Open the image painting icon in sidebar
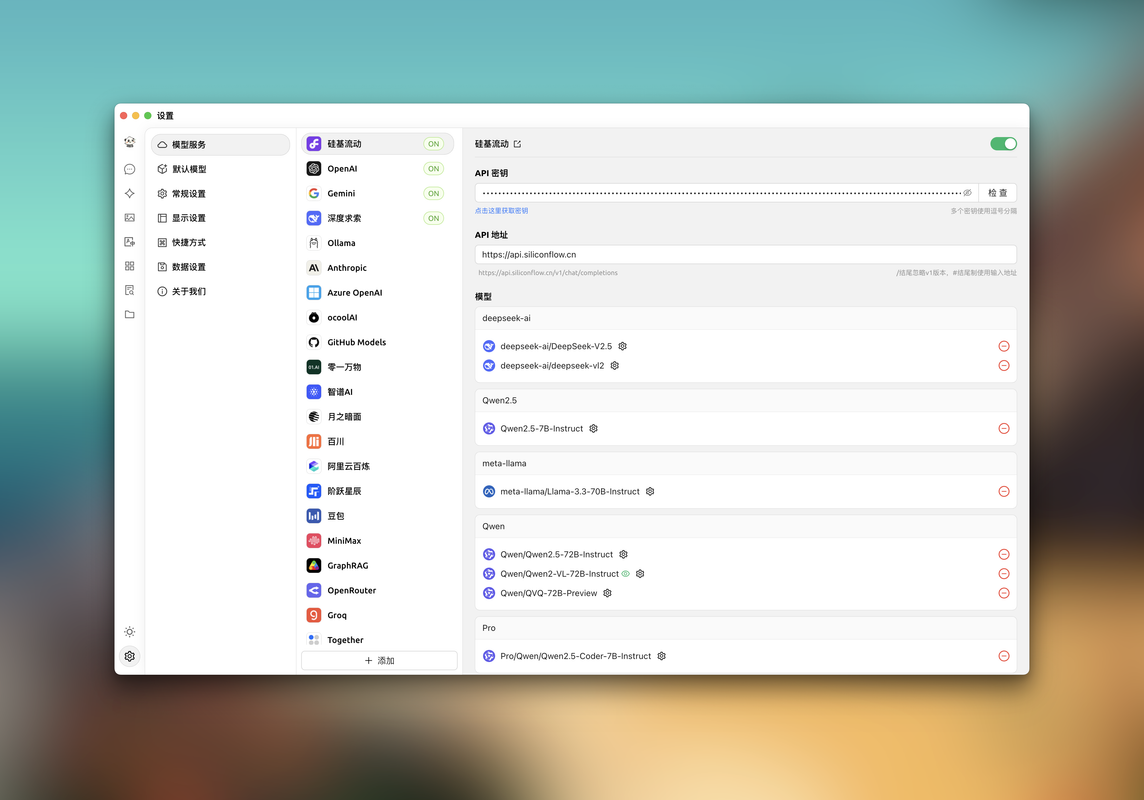The image size is (1144, 800). [x=129, y=217]
